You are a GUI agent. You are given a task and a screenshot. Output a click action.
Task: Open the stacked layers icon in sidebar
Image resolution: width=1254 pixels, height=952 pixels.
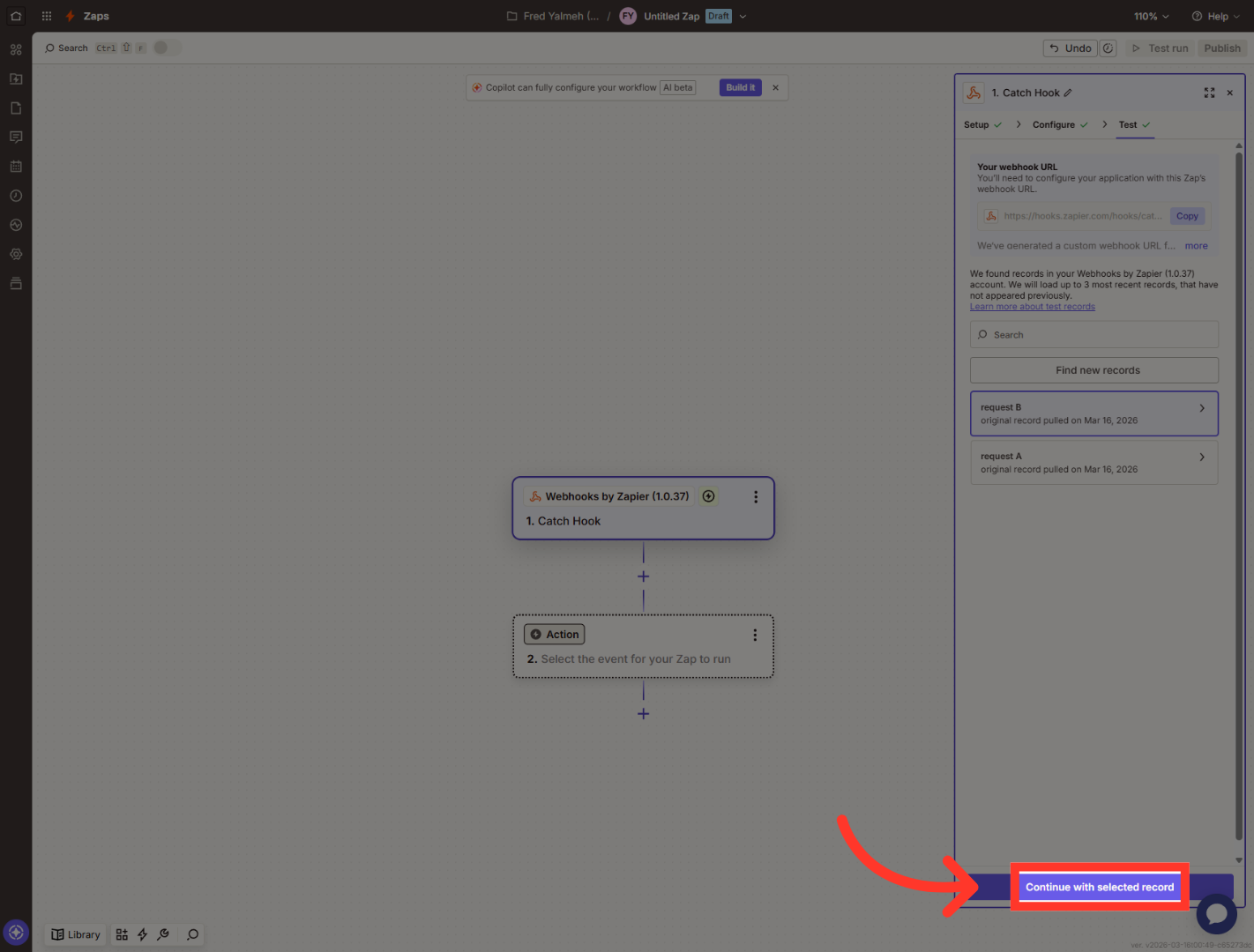[16, 283]
